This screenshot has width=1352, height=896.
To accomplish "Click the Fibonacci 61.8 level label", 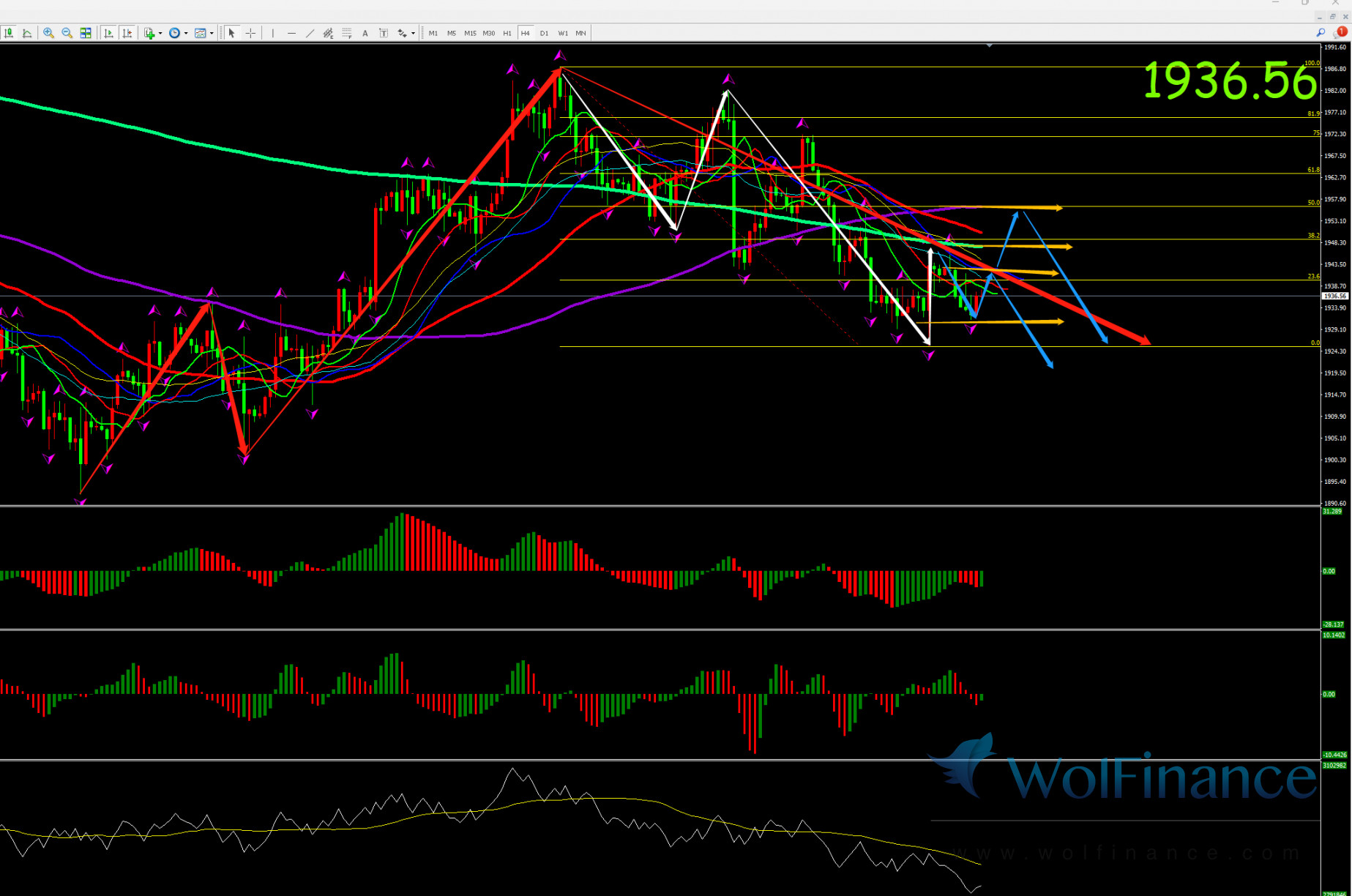I will (x=1313, y=170).
